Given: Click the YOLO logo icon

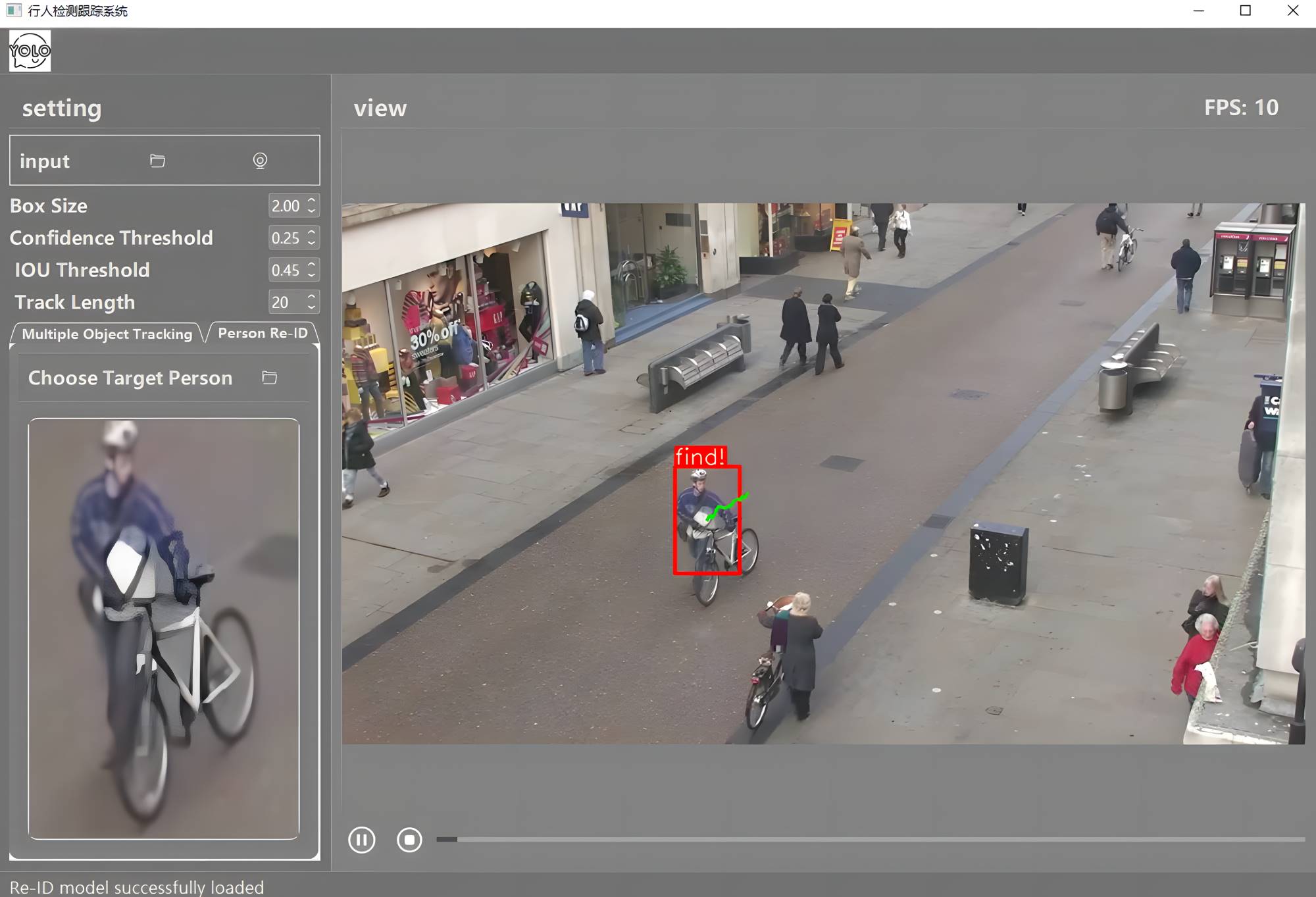Looking at the screenshot, I should pos(30,51).
